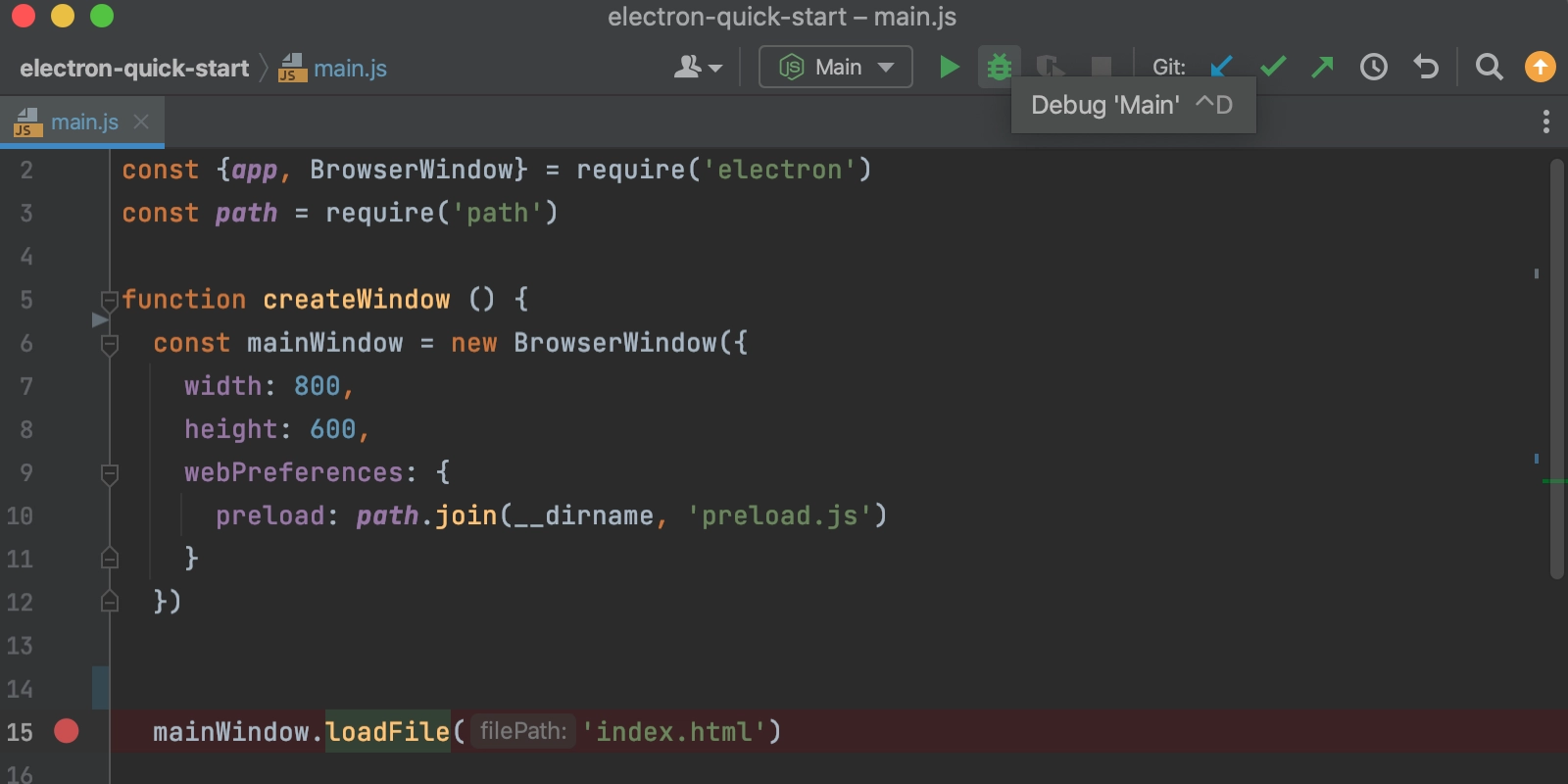Update project with Git blue arrow
Image resolution: width=1568 pixels, height=784 pixels.
point(1221,67)
